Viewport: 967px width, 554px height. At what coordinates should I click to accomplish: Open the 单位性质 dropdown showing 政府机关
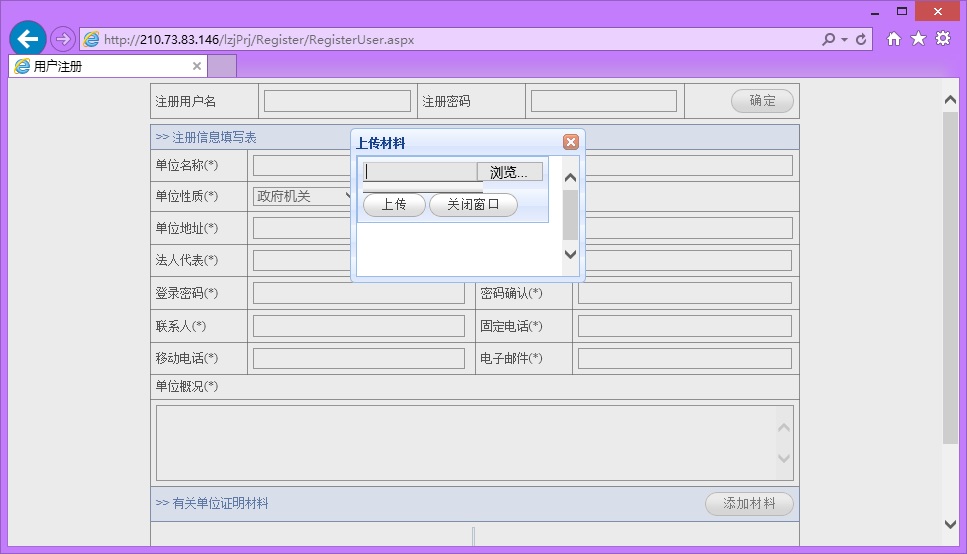(x=302, y=196)
